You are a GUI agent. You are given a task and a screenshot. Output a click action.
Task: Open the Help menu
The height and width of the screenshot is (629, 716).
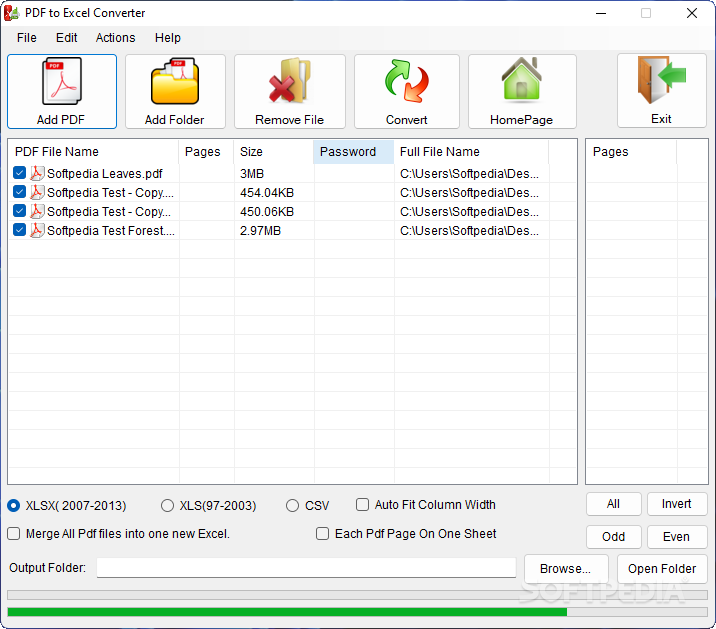point(168,37)
